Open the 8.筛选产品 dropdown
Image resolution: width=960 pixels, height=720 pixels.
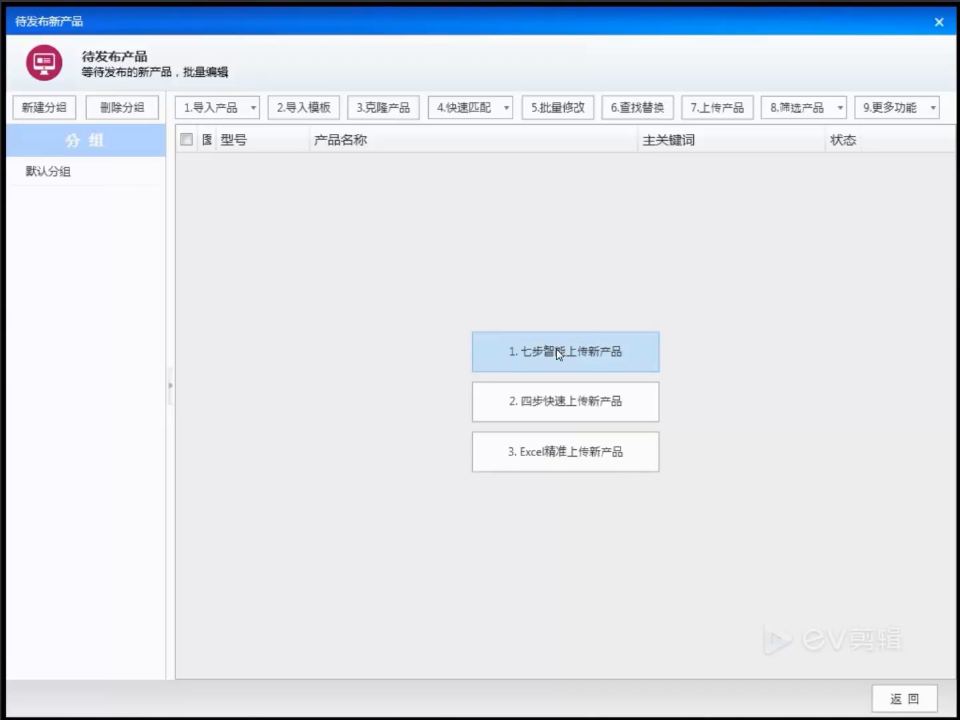[x=803, y=108]
